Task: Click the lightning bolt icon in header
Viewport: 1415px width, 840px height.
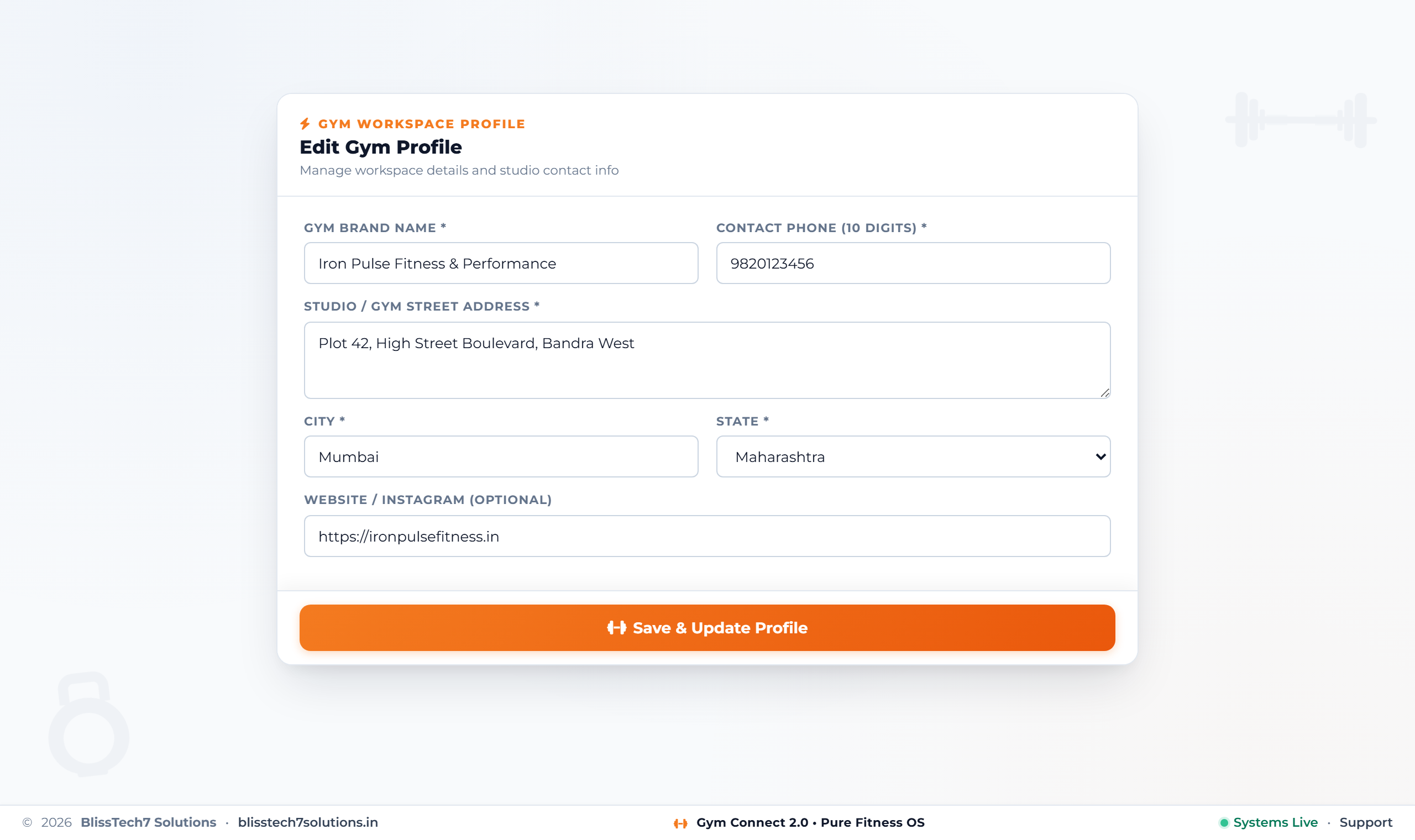Action: [x=305, y=124]
